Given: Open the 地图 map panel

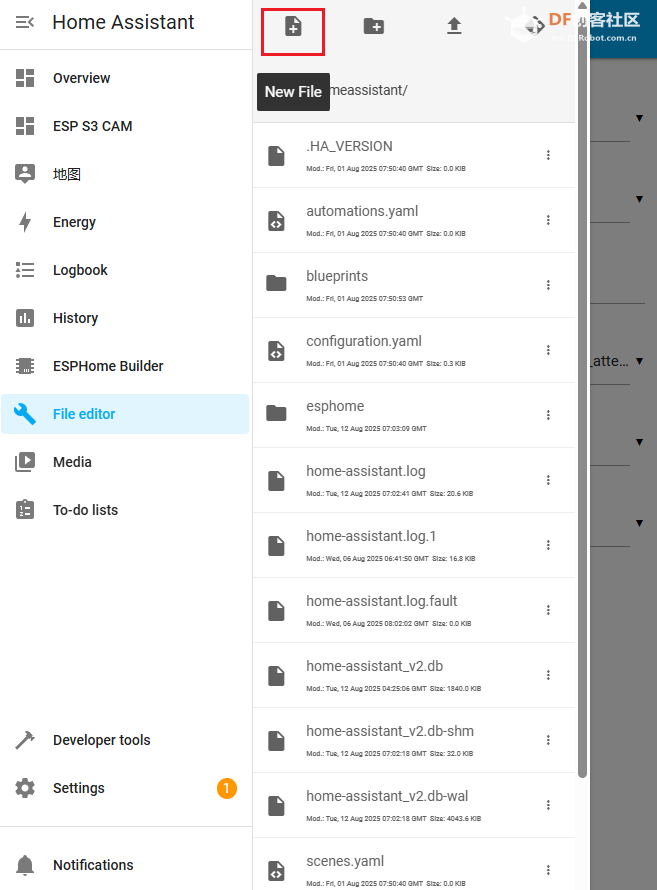Looking at the screenshot, I should 125,174.
